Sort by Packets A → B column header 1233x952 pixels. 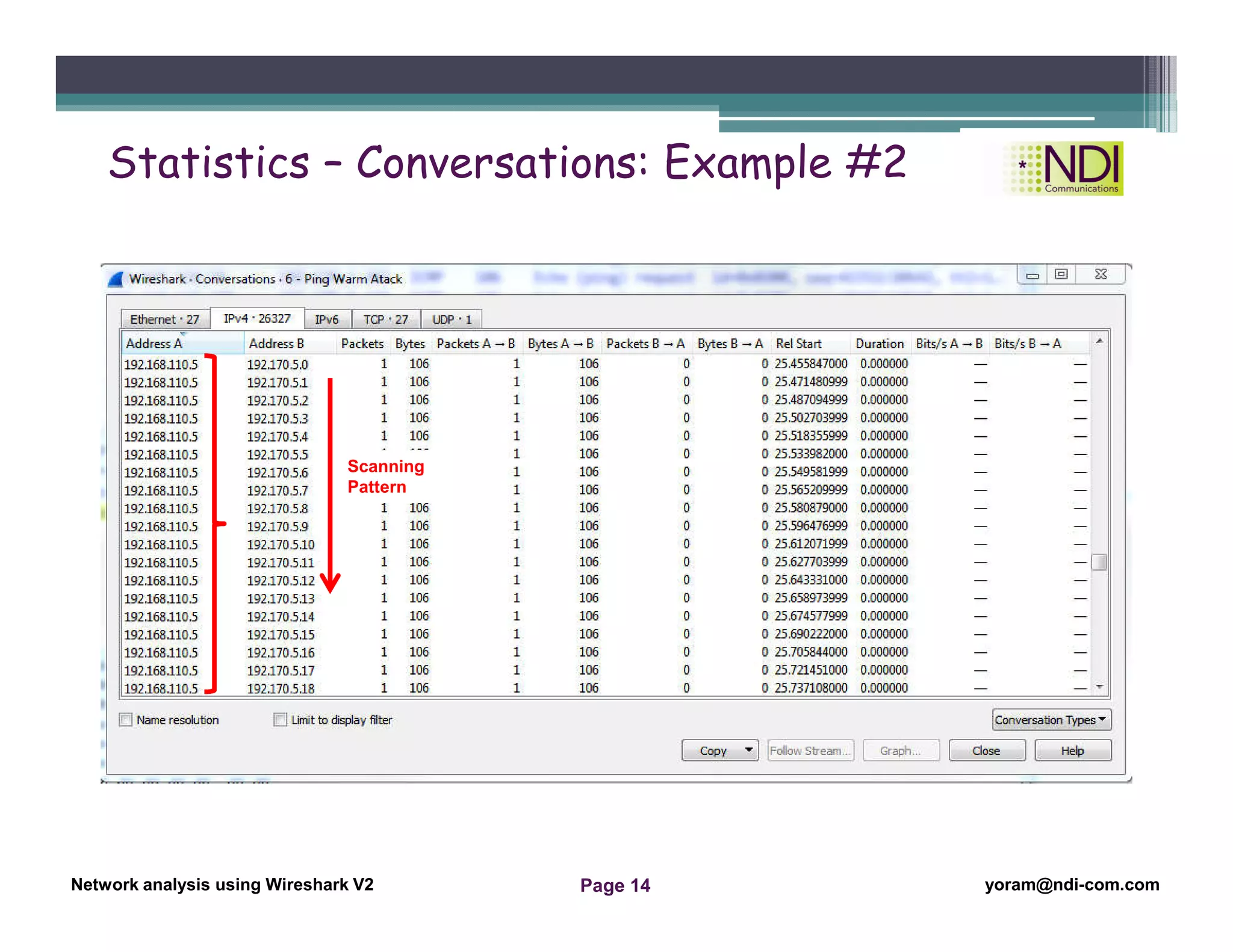click(x=476, y=344)
